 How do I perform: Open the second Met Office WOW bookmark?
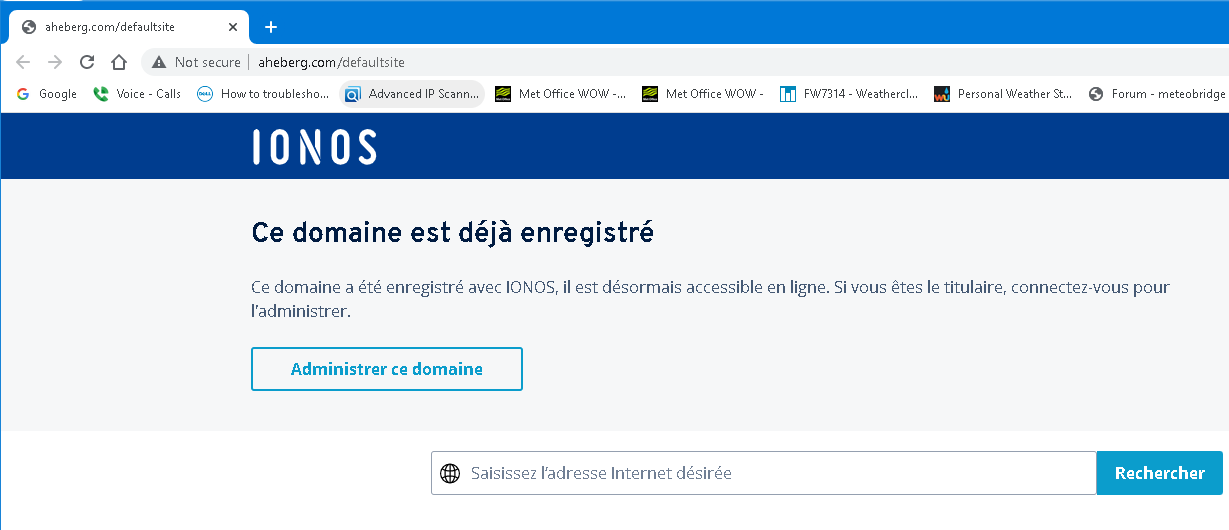703,94
